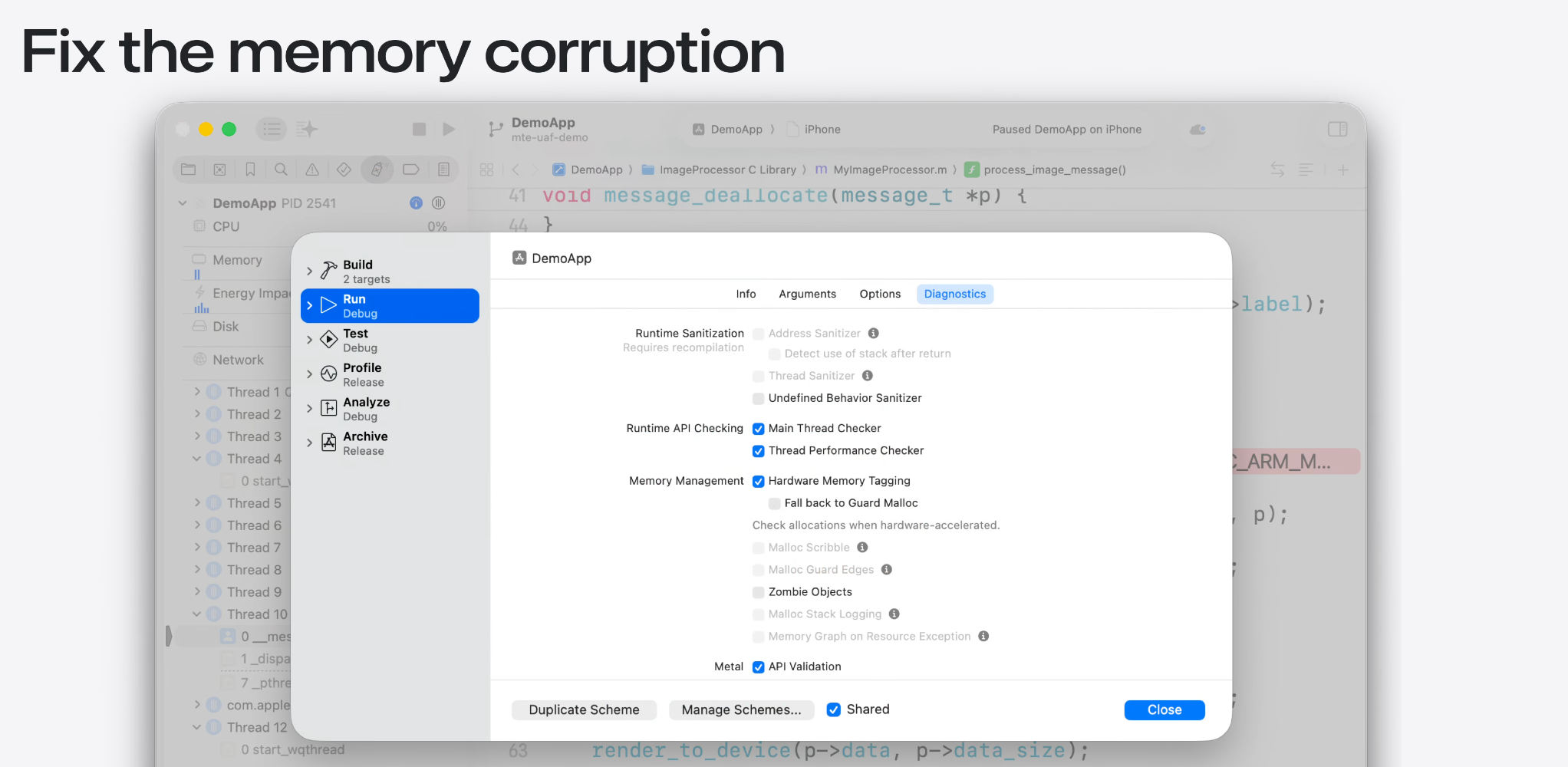Collapse Thread 4 in debug navigator
This screenshot has height=767, width=1568.
[197, 459]
